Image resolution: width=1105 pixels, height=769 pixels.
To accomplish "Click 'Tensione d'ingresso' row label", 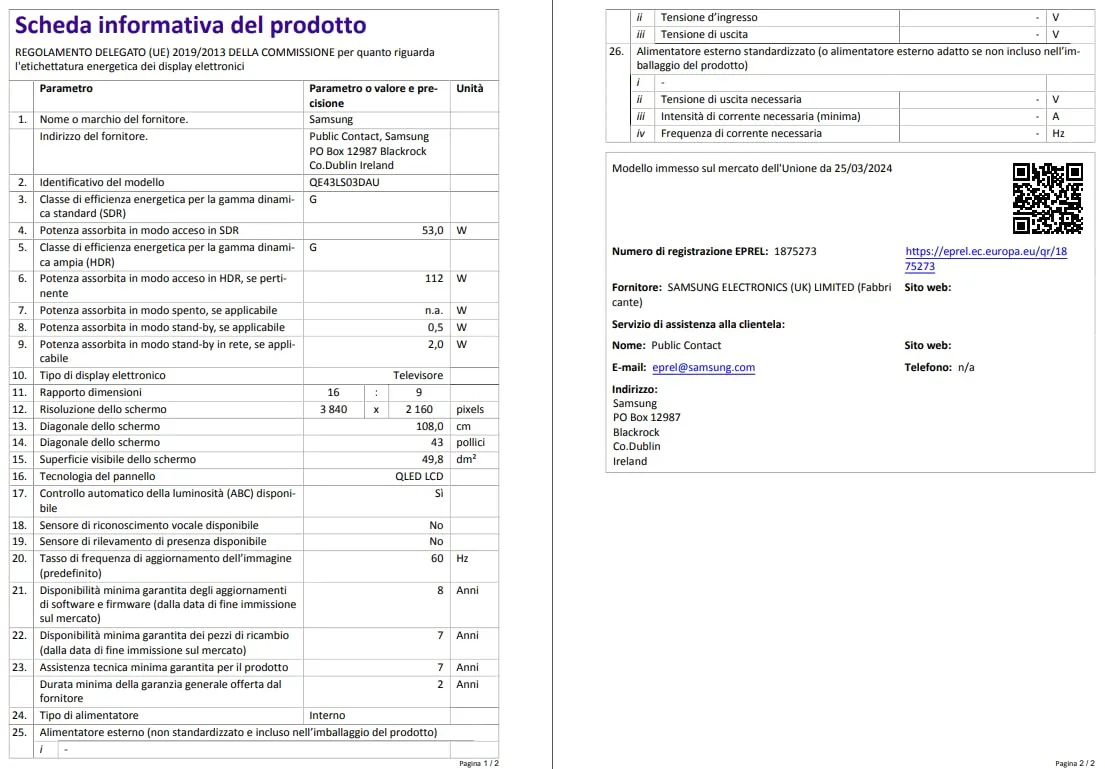I will click(x=709, y=18).
